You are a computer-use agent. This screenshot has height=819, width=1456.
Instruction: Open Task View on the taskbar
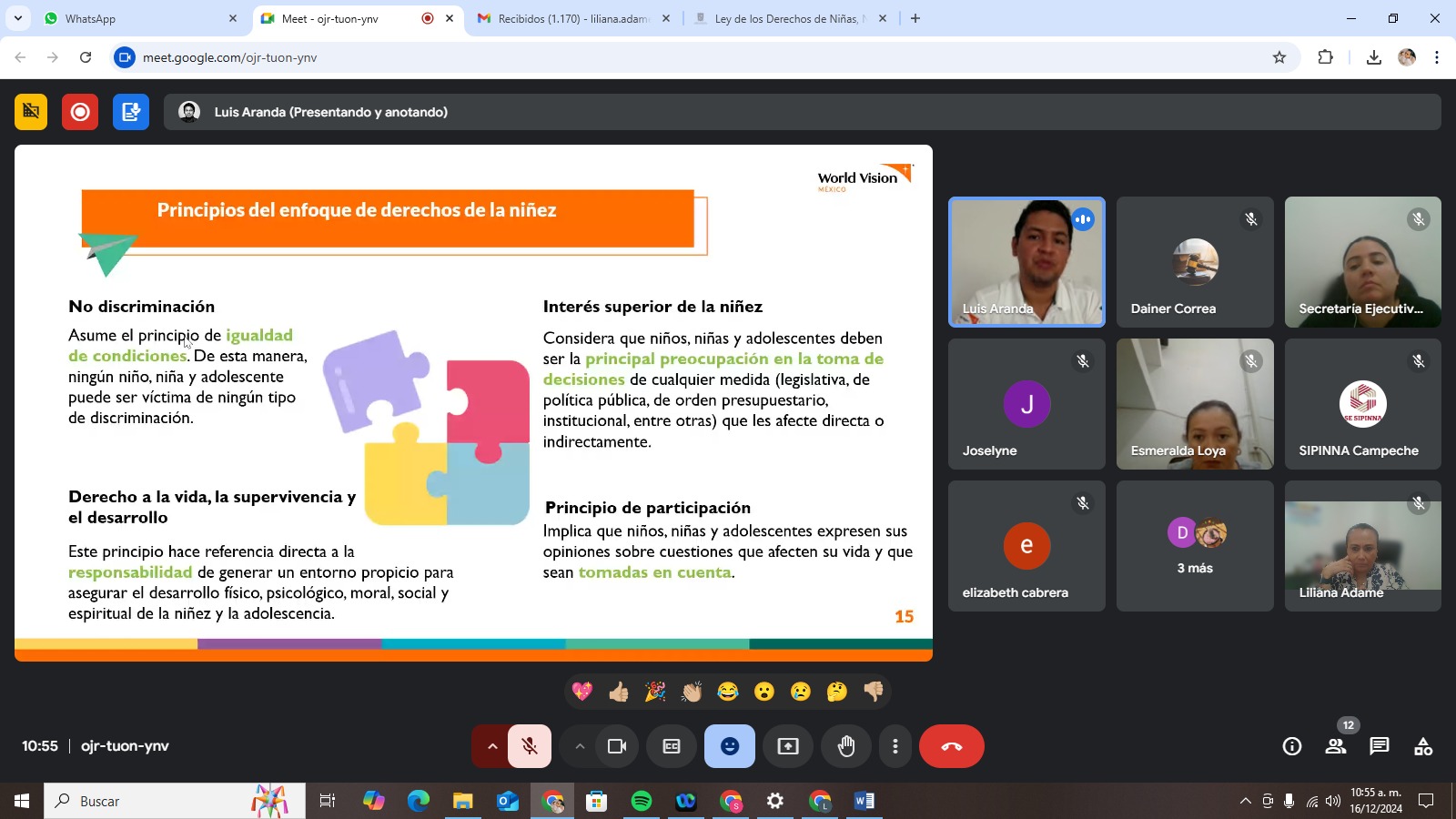(x=328, y=801)
